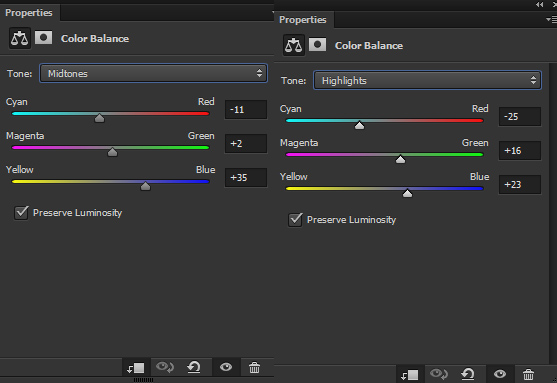Viewport: 557px width, 383px height.
Task: Click layer mask icon in Highlights panel
Action: pyautogui.click(x=317, y=44)
